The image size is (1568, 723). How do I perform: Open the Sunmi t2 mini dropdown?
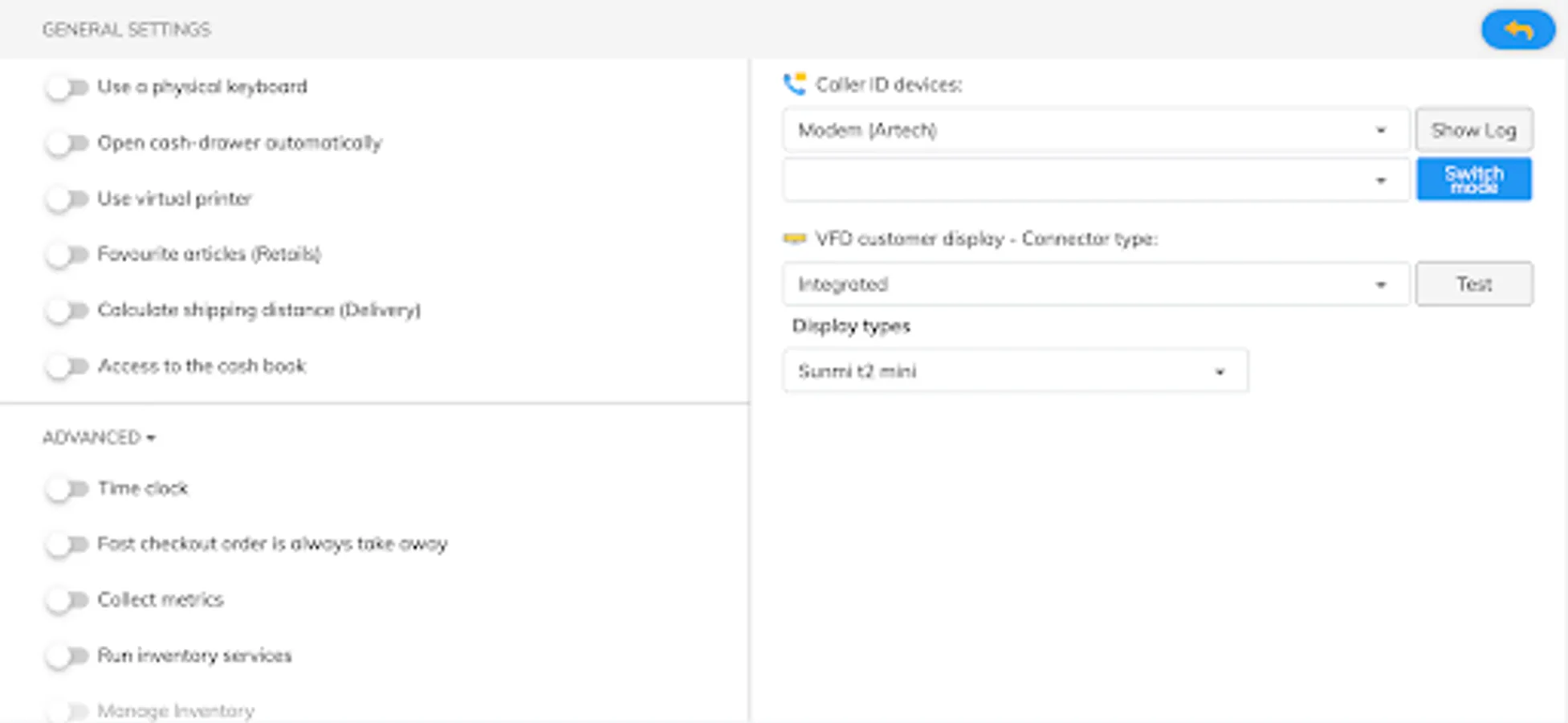point(1015,371)
